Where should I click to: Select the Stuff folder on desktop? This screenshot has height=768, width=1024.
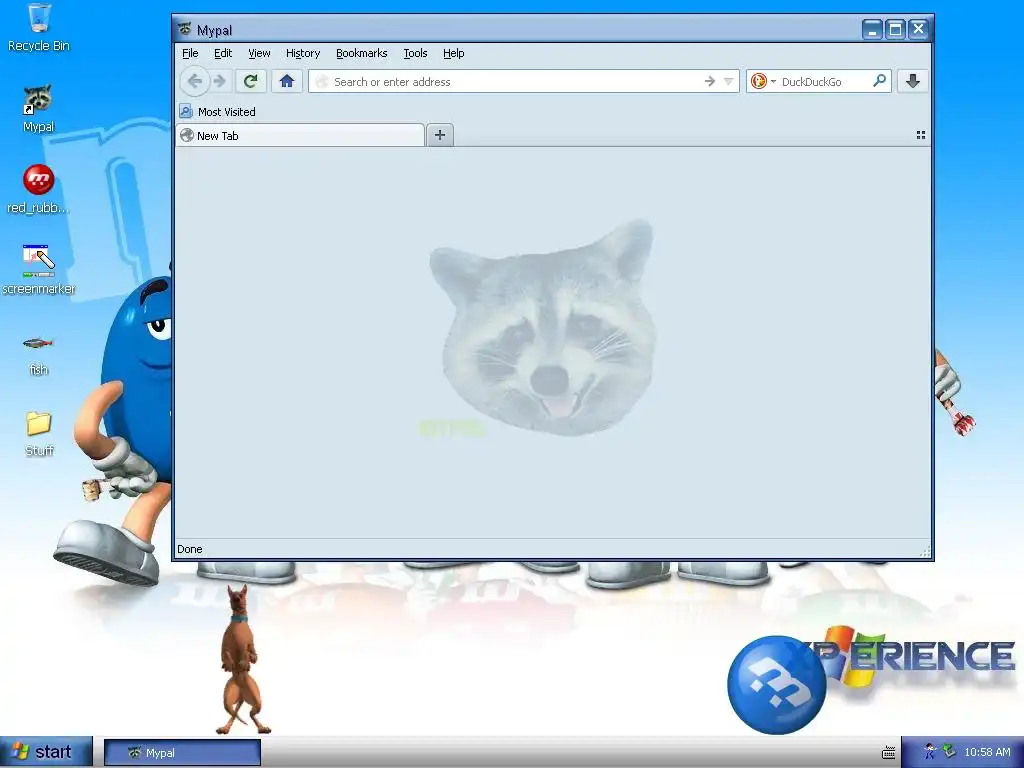tap(39, 434)
